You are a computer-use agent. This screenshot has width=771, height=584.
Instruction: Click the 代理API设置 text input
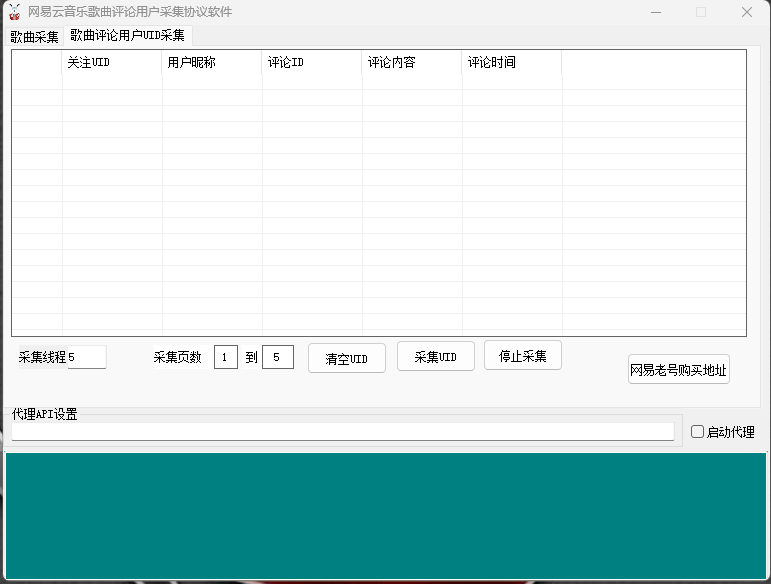(343, 431)
